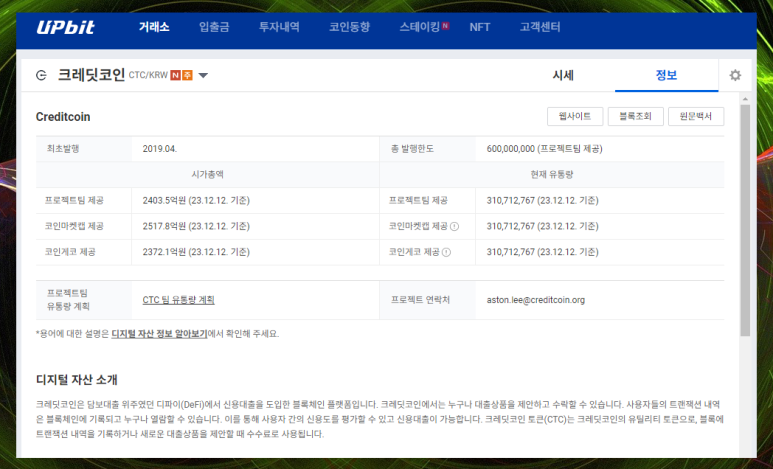Open the 스테이킹 menu
This screenshot has height=469, width=773.
[420, 27]
